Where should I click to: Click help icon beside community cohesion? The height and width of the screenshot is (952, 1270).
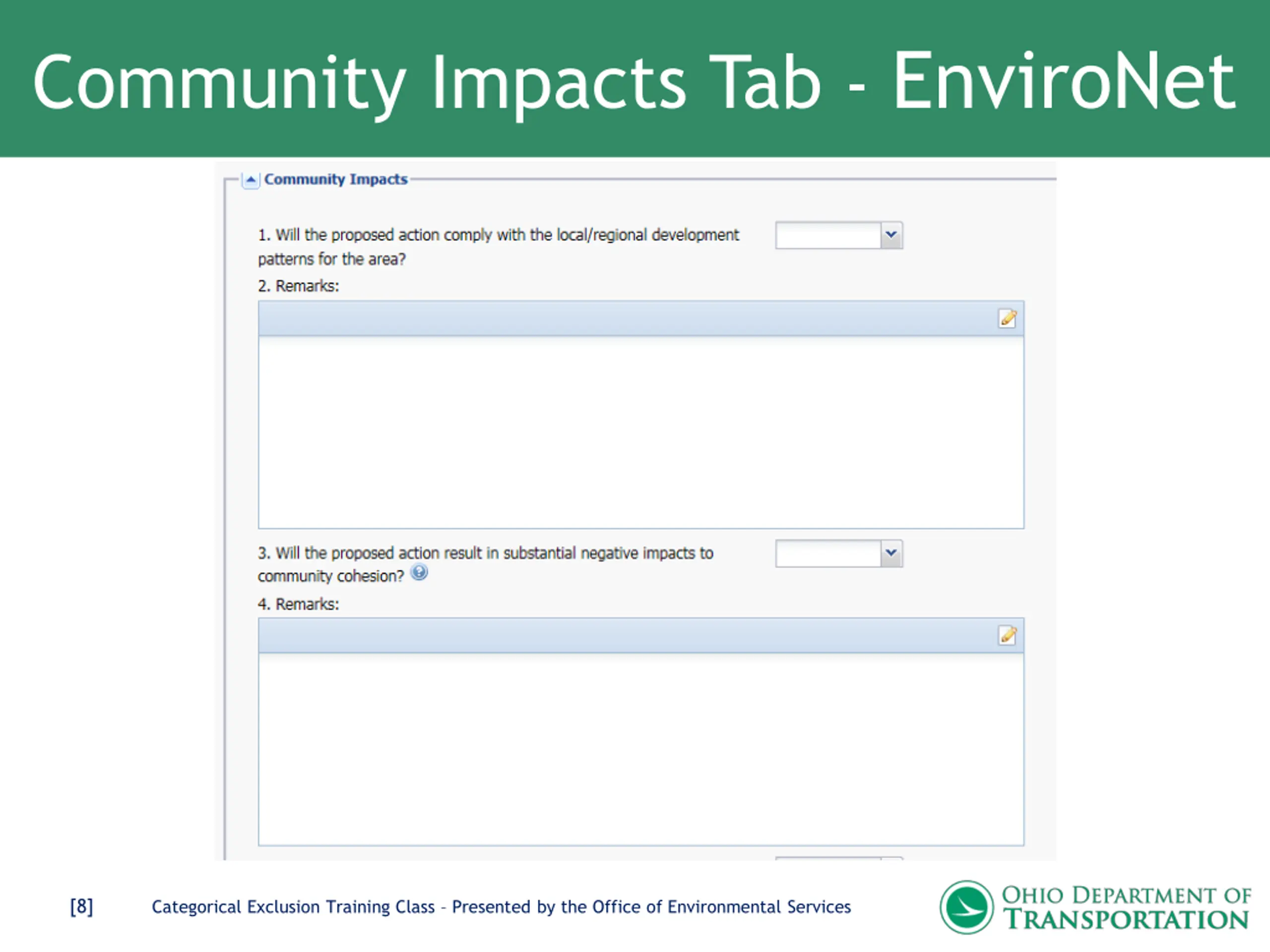420,573
